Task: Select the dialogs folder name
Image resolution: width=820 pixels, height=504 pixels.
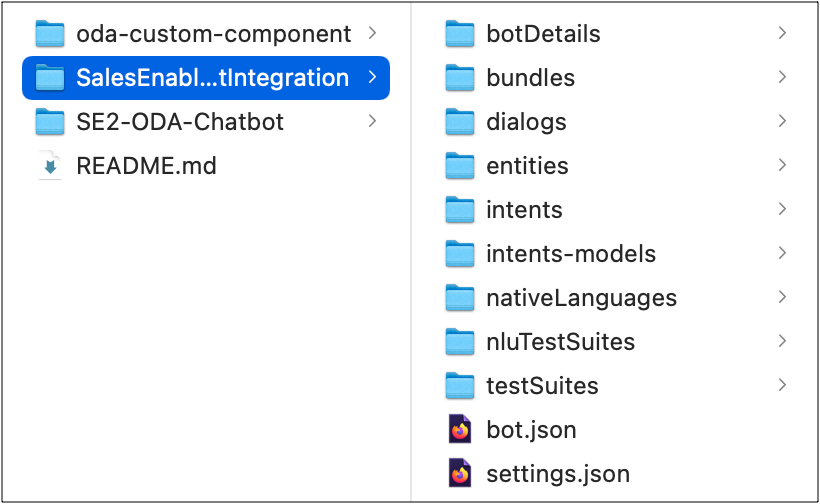Action: [526, 122]
